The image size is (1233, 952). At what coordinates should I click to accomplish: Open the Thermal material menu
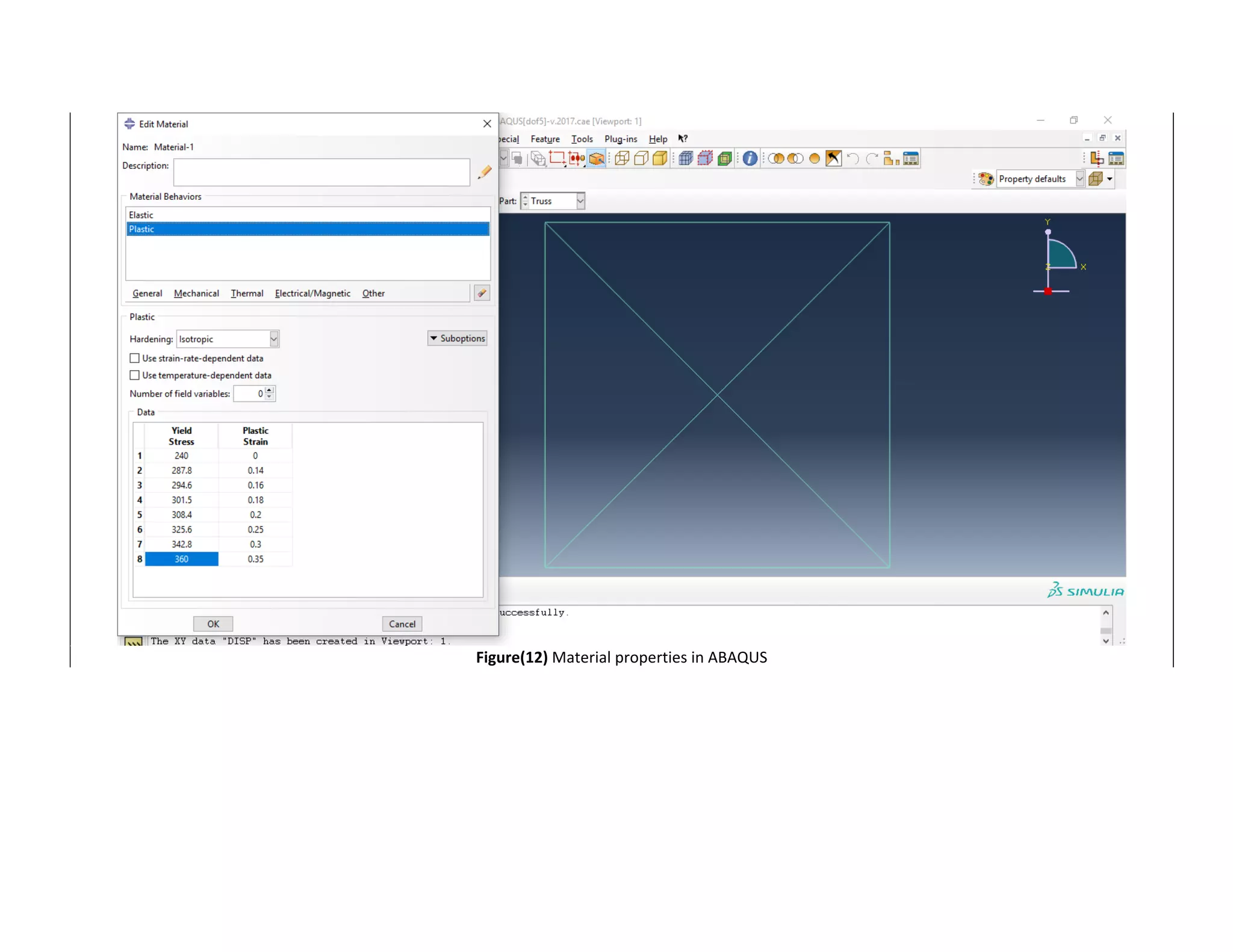(247, 293)
